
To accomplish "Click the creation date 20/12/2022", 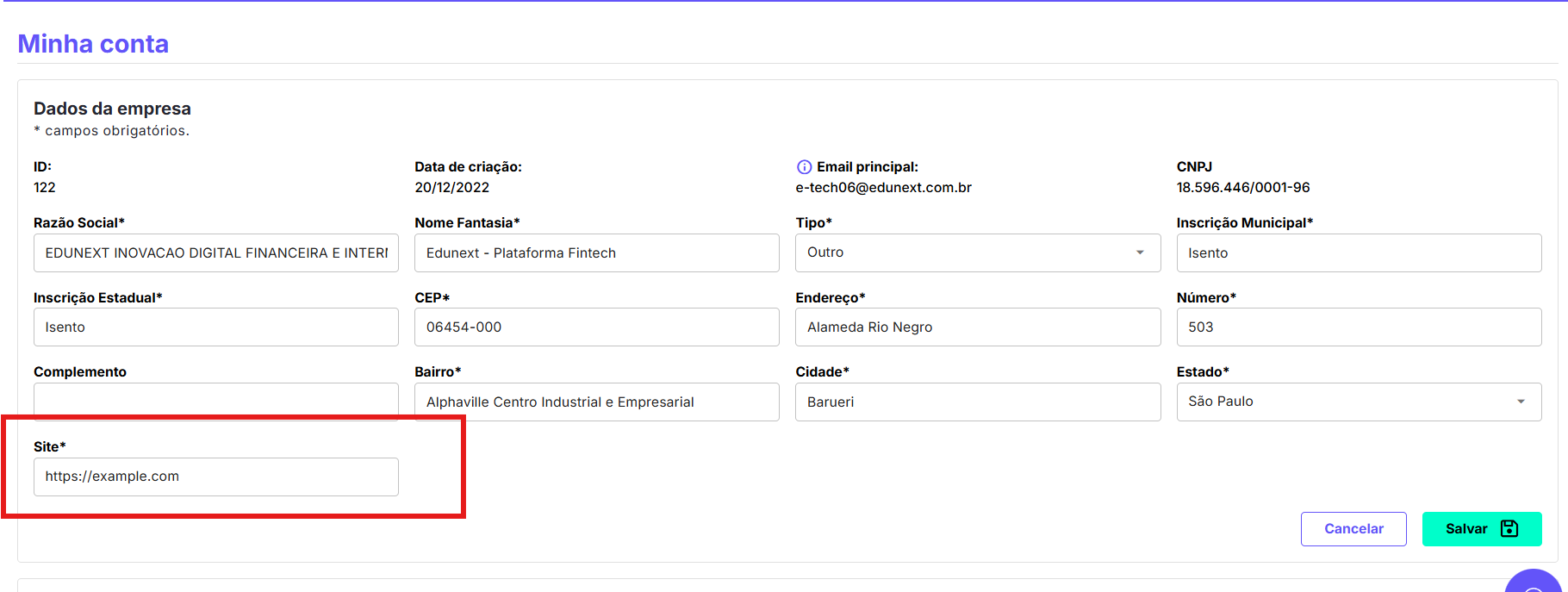I will pyautogui.click(x=451, y=188).
